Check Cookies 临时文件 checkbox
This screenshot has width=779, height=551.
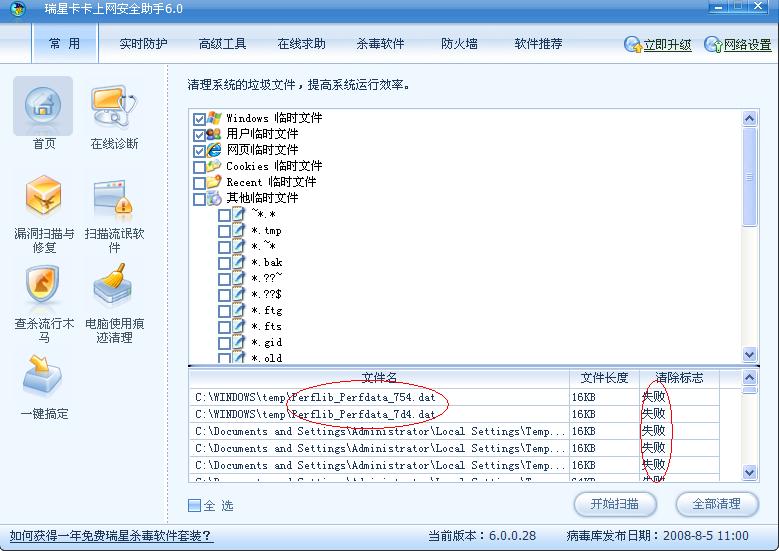[199, 167]
